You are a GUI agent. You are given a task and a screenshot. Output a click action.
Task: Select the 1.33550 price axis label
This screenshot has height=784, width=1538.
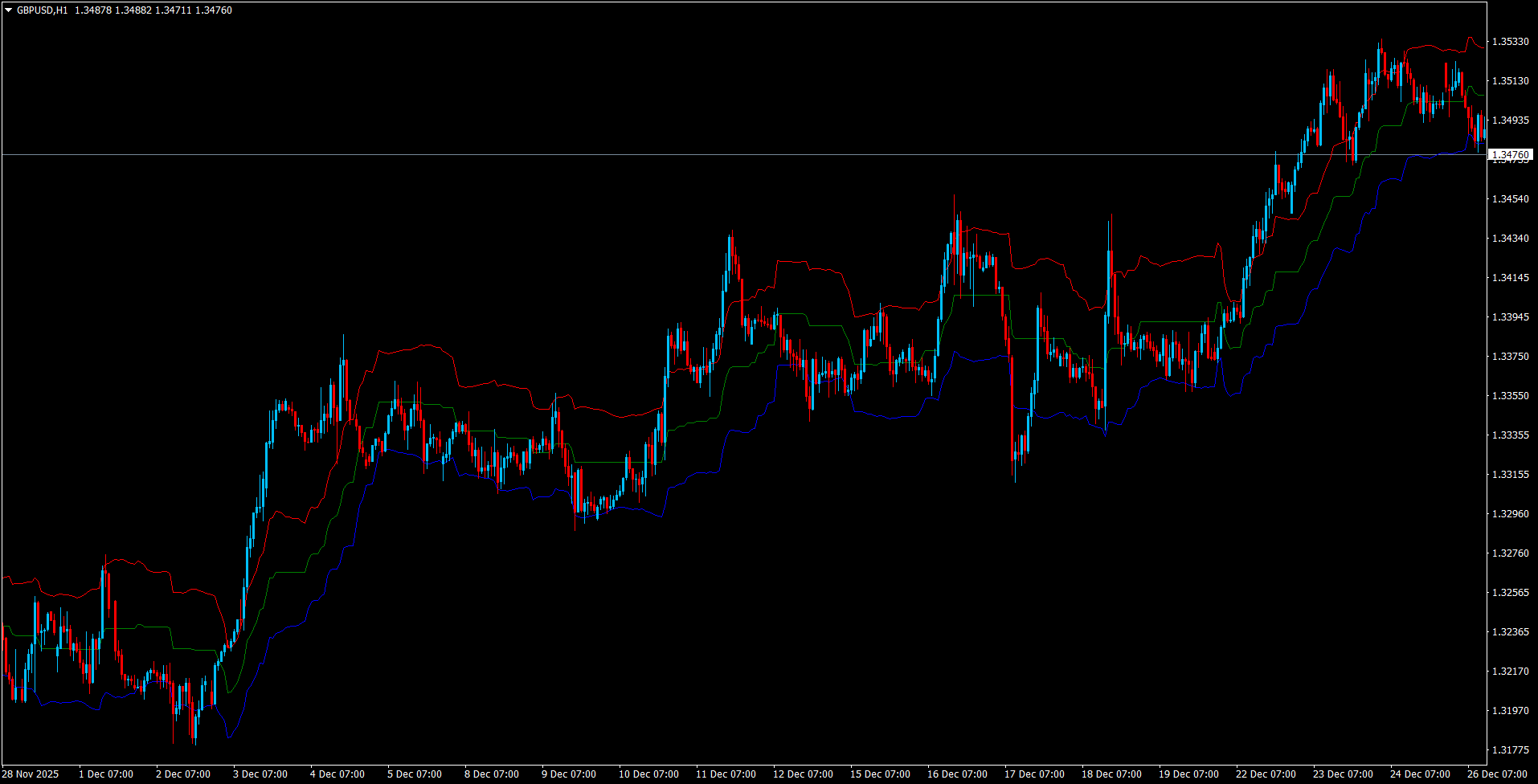coord(1511,396)
